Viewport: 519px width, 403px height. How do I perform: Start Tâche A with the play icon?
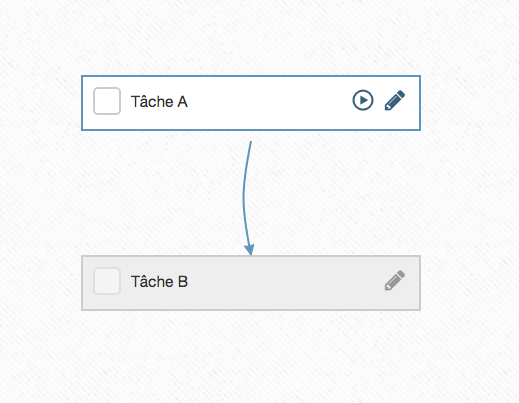pyautogui.click(x=363, y=100)
